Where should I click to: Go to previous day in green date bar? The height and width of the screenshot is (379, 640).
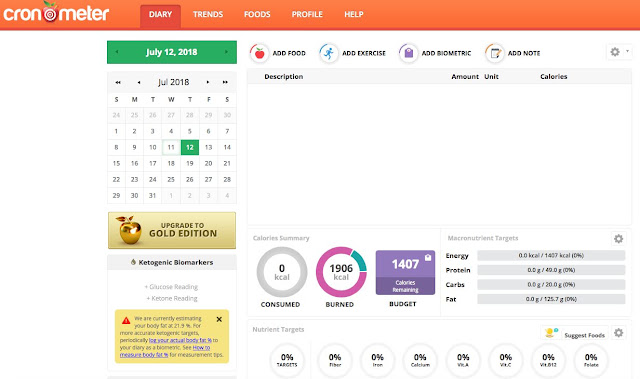(117, 52)
